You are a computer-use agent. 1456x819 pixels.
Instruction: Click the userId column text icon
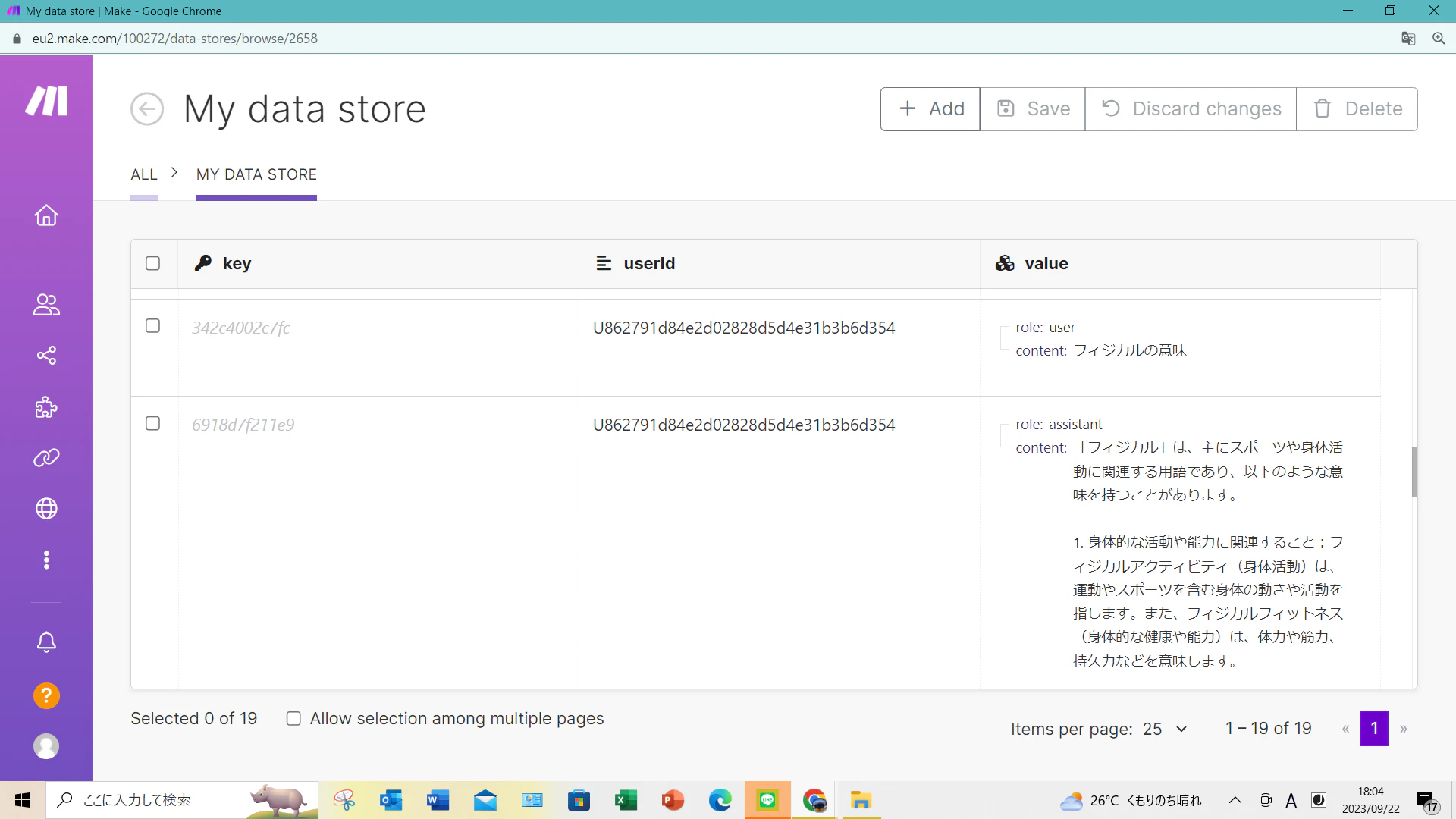point(604,263)
